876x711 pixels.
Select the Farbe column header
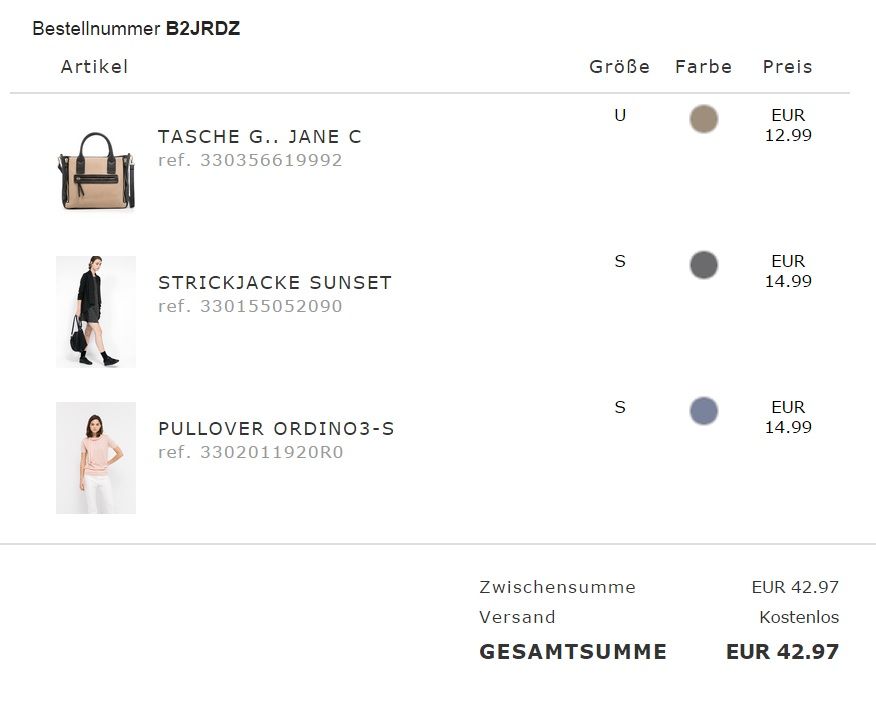coord(704,67)
